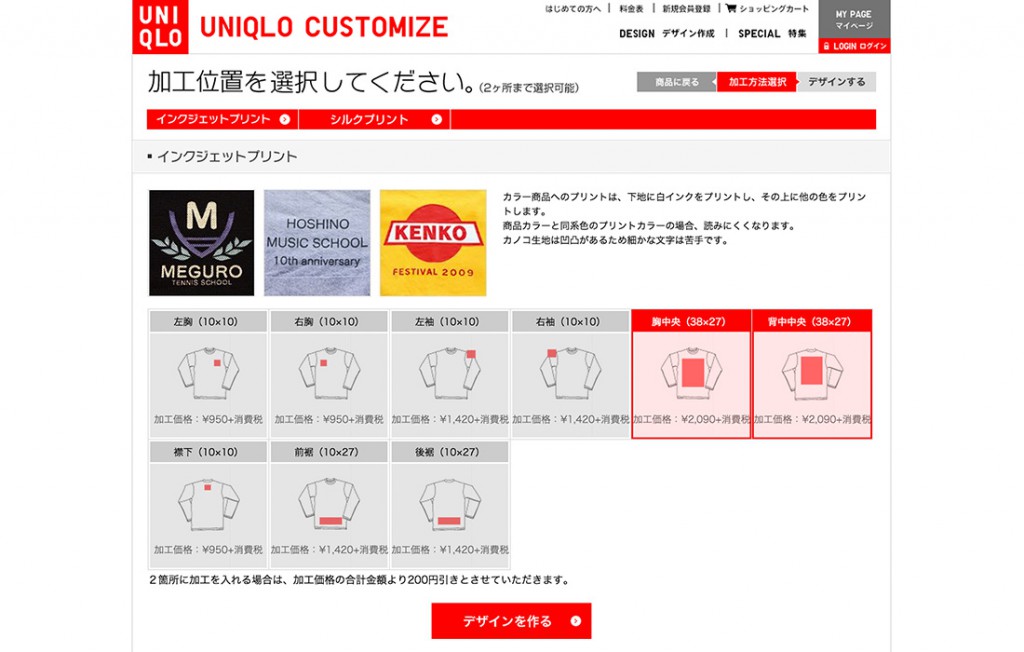Open the はじめての方へ link
The height and width of the screenshot is (652, 1024).
pos(573,8)
